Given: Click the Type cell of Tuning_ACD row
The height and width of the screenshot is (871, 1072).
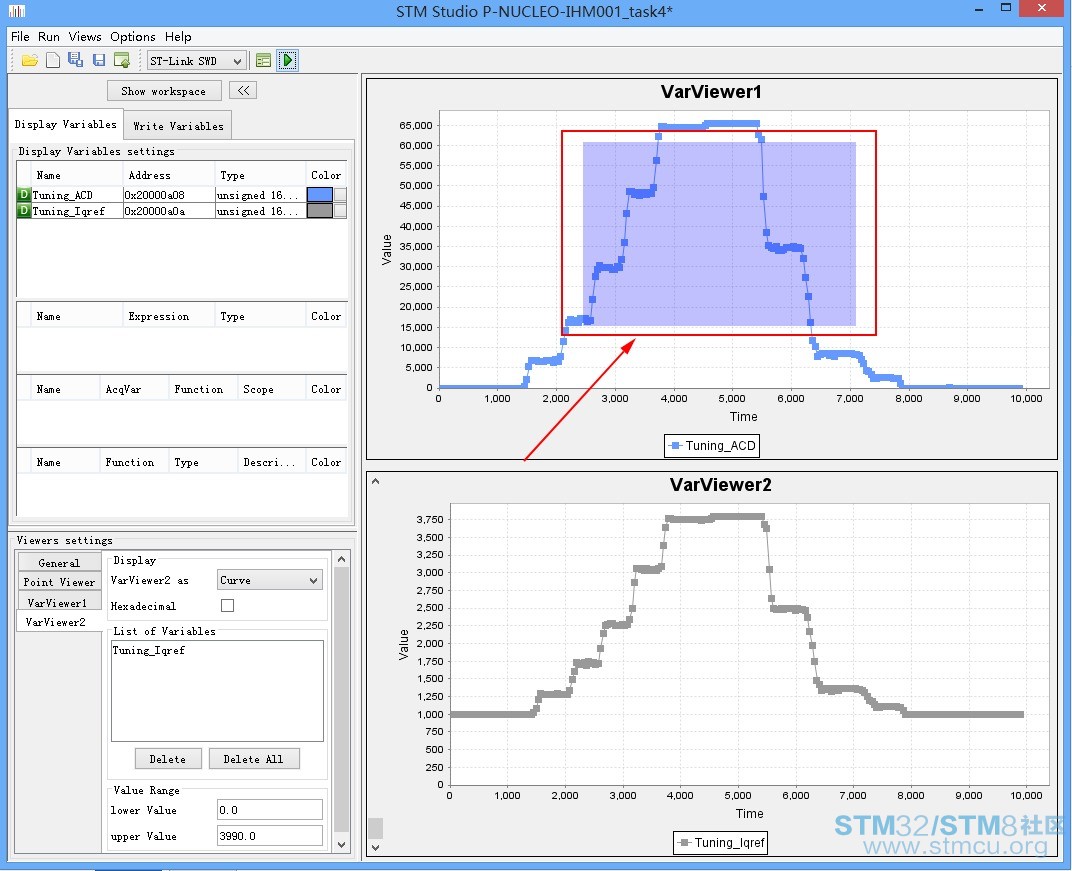Looking at the screenshot, I should point(260,195).
